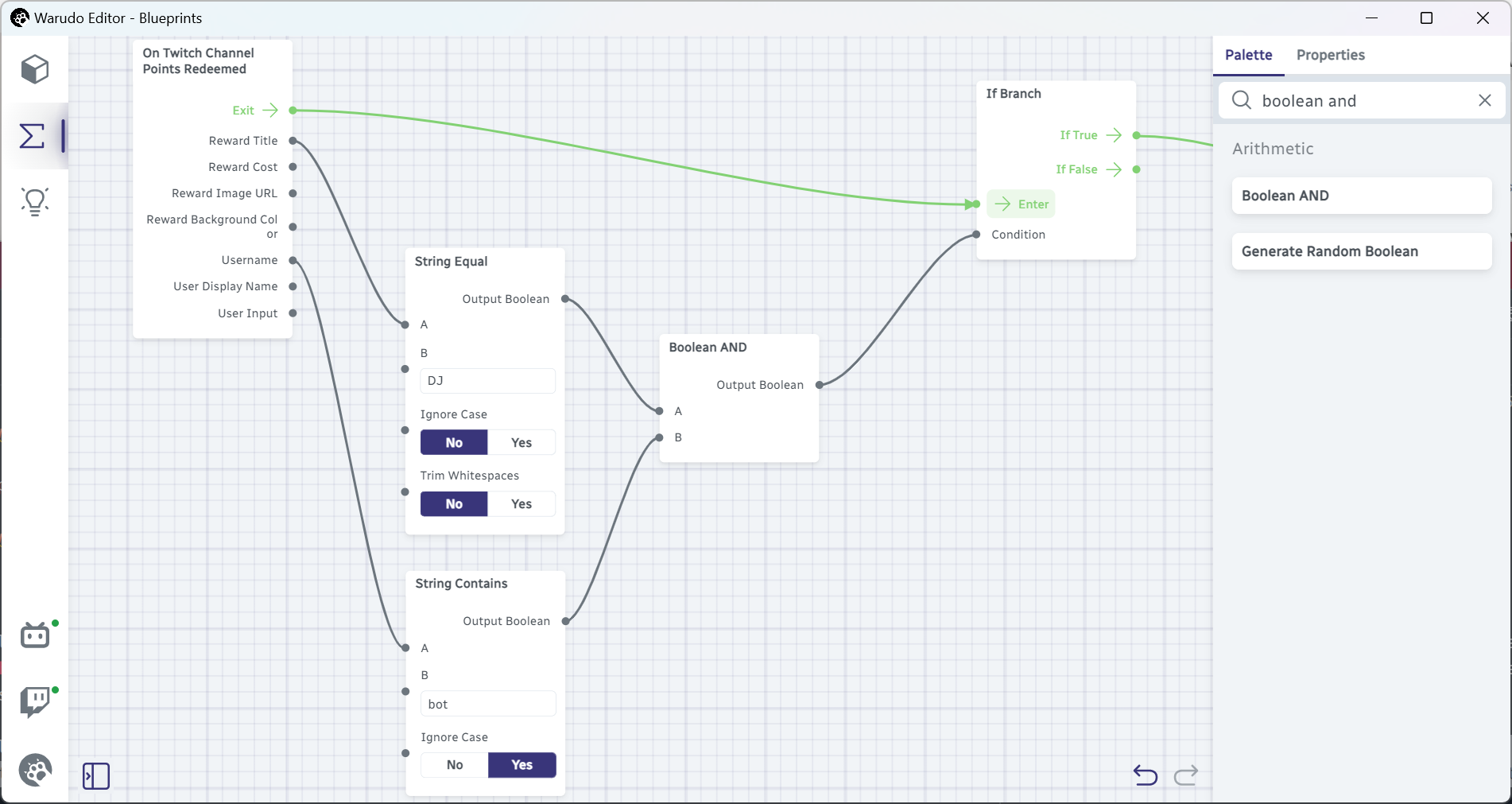Click the Boolean AND node's B input port
This screenshot has height=804, width=1512.
[x=660, y=437]
